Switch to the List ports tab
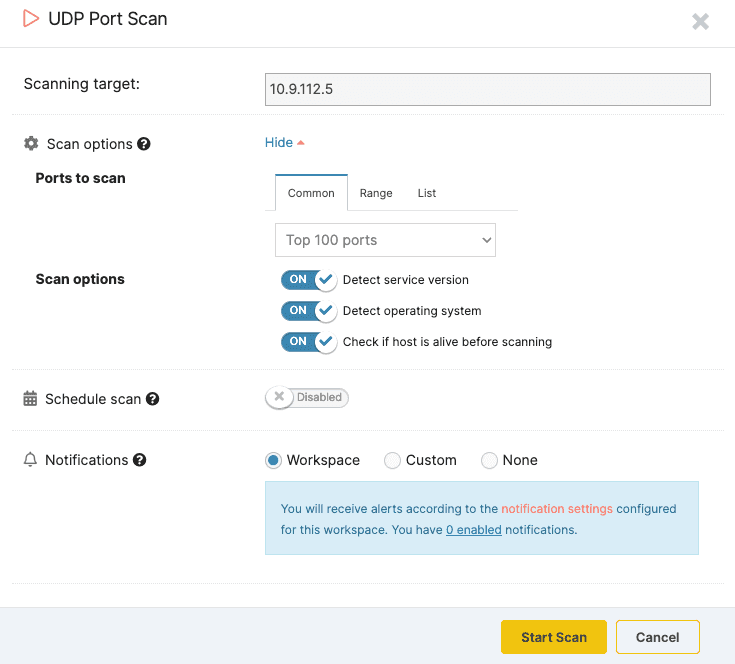This screenshot has width=735, height=664. click(427, 193)
